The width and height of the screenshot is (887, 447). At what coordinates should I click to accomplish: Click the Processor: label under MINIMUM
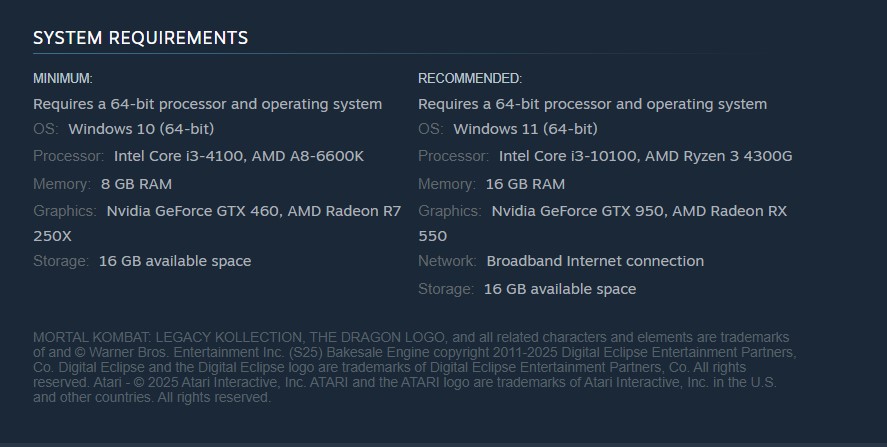68,156
